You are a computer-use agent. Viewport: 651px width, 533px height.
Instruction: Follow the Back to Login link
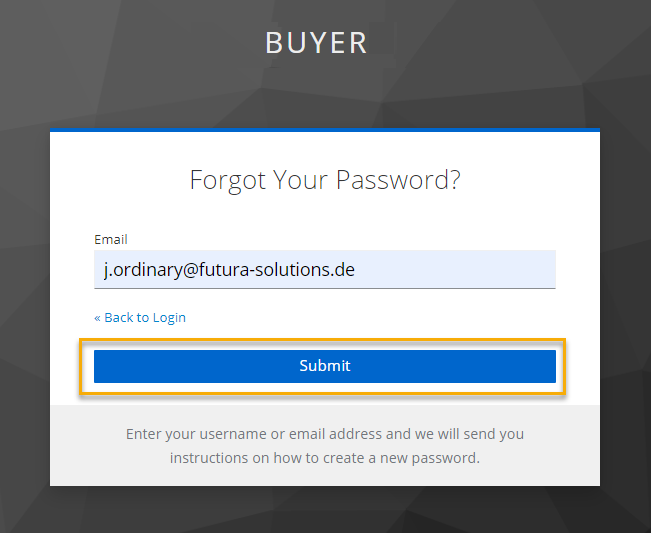144,317
